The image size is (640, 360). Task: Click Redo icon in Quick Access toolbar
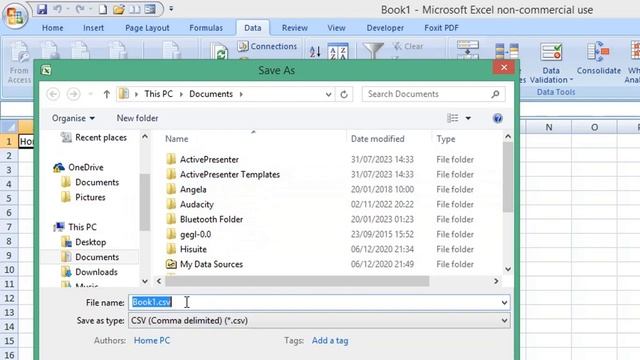pyautogui.click(x=80, y=9)
